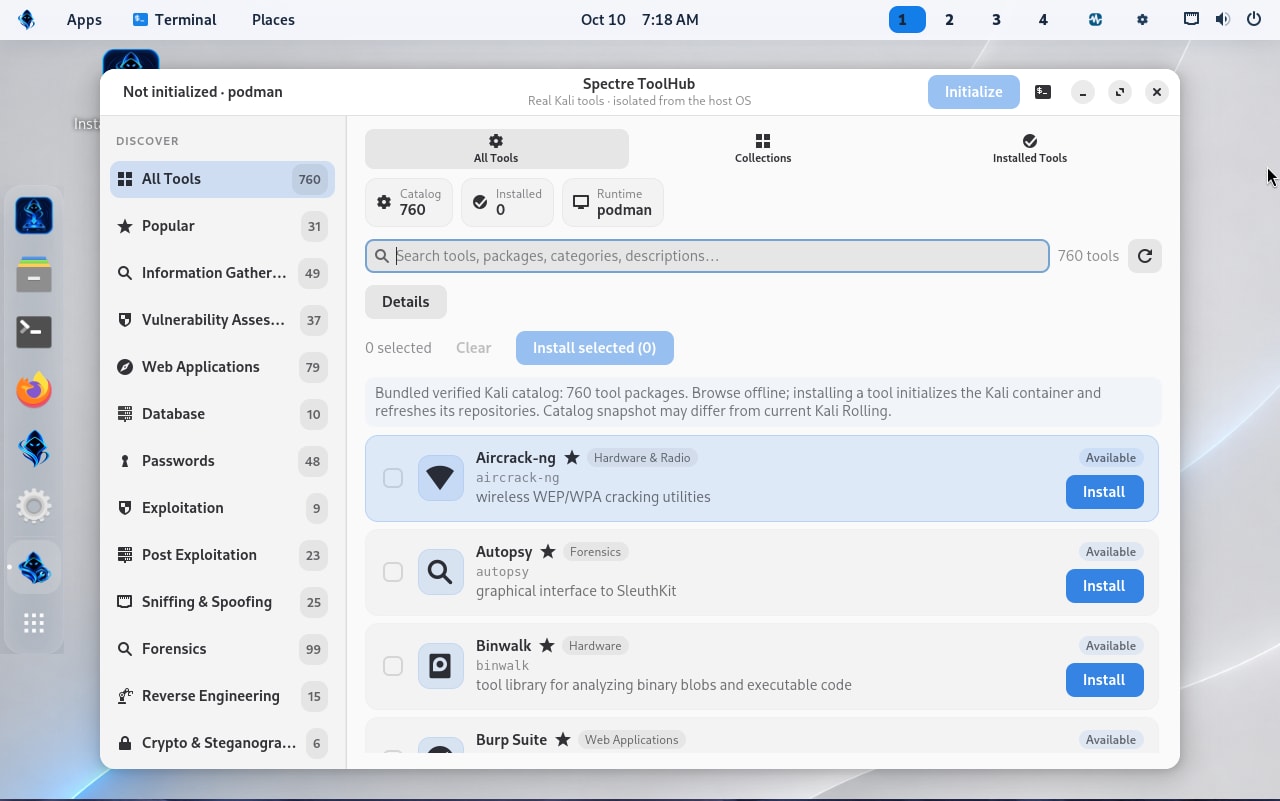The width and height of the screenshot is (1280, 801).
Task: Select the All Tools tab
Action: point(496,149)
